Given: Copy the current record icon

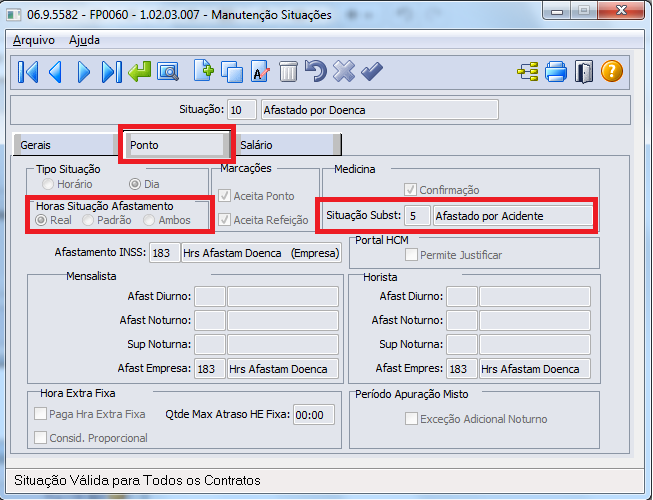Looking at the screenshot, I should point(232,72).
